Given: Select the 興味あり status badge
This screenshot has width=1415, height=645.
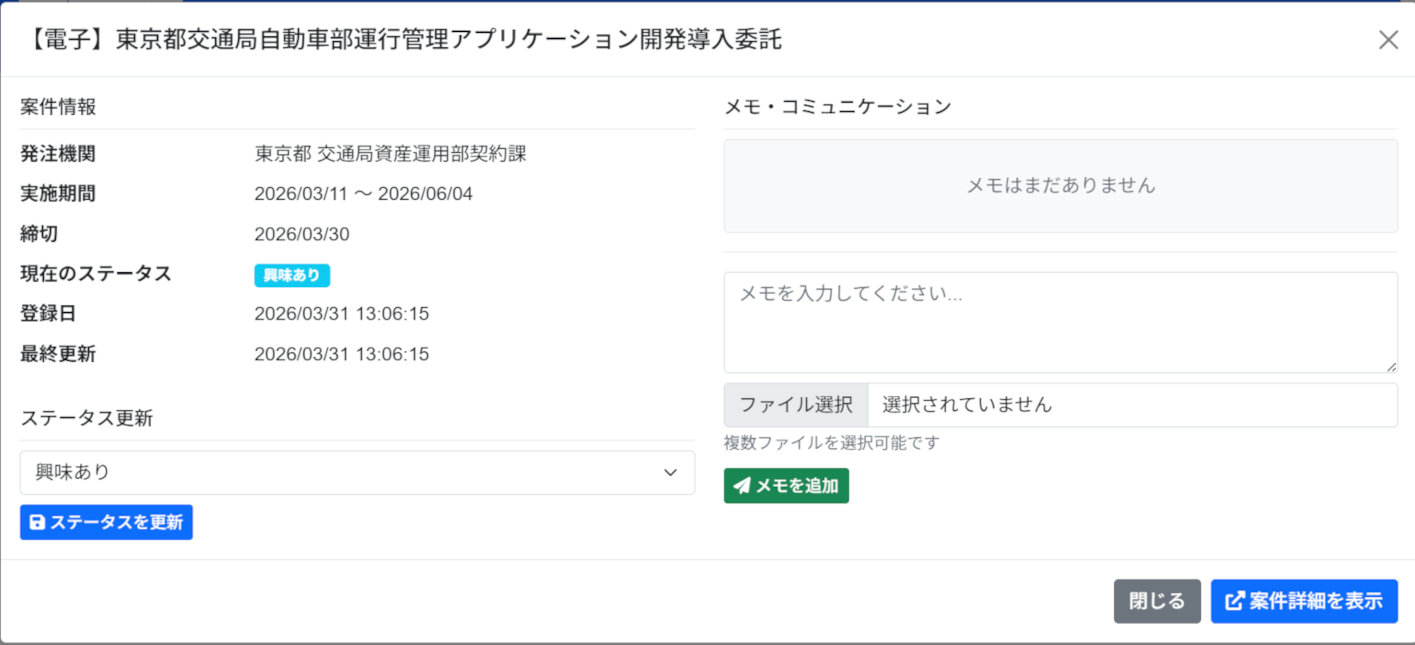Looking at the screenshot, I should [291, 275].
